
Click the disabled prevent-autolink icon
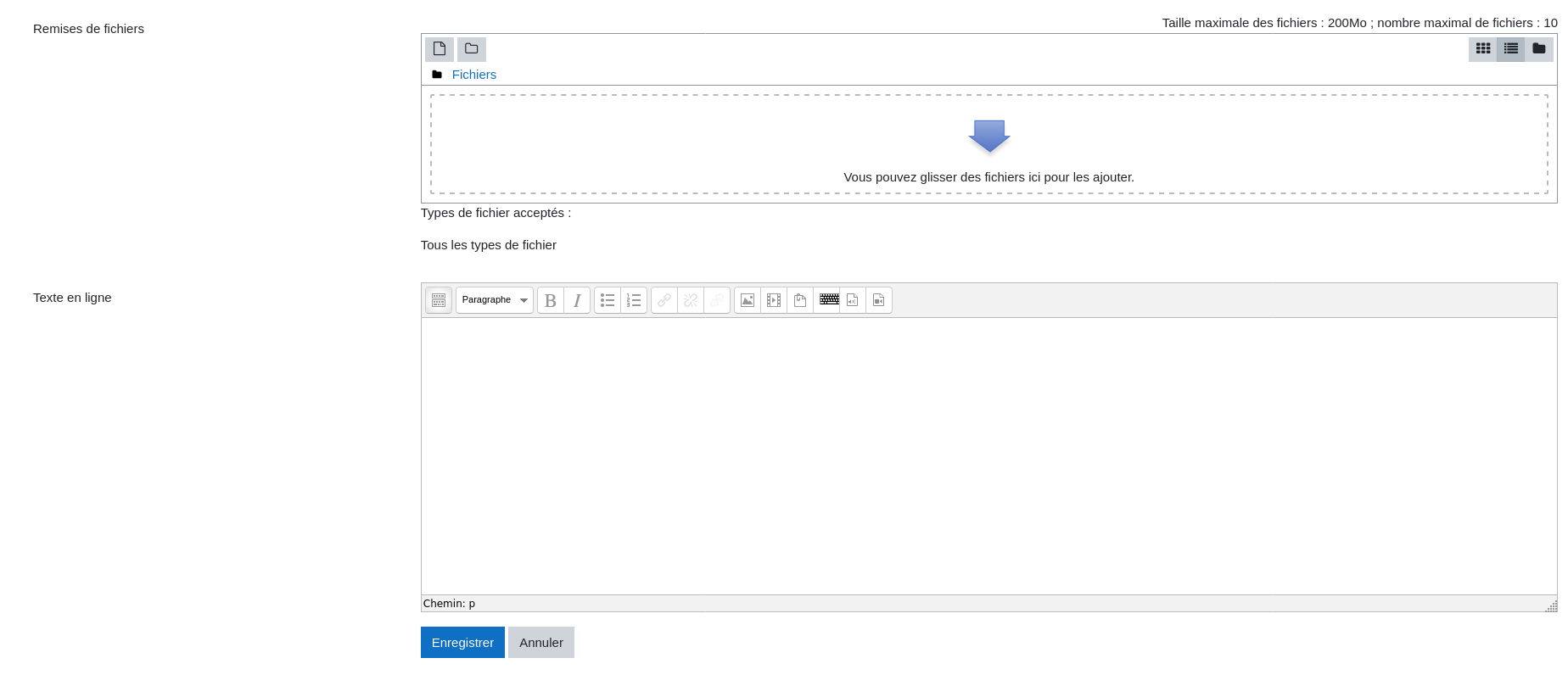[717, 300]
